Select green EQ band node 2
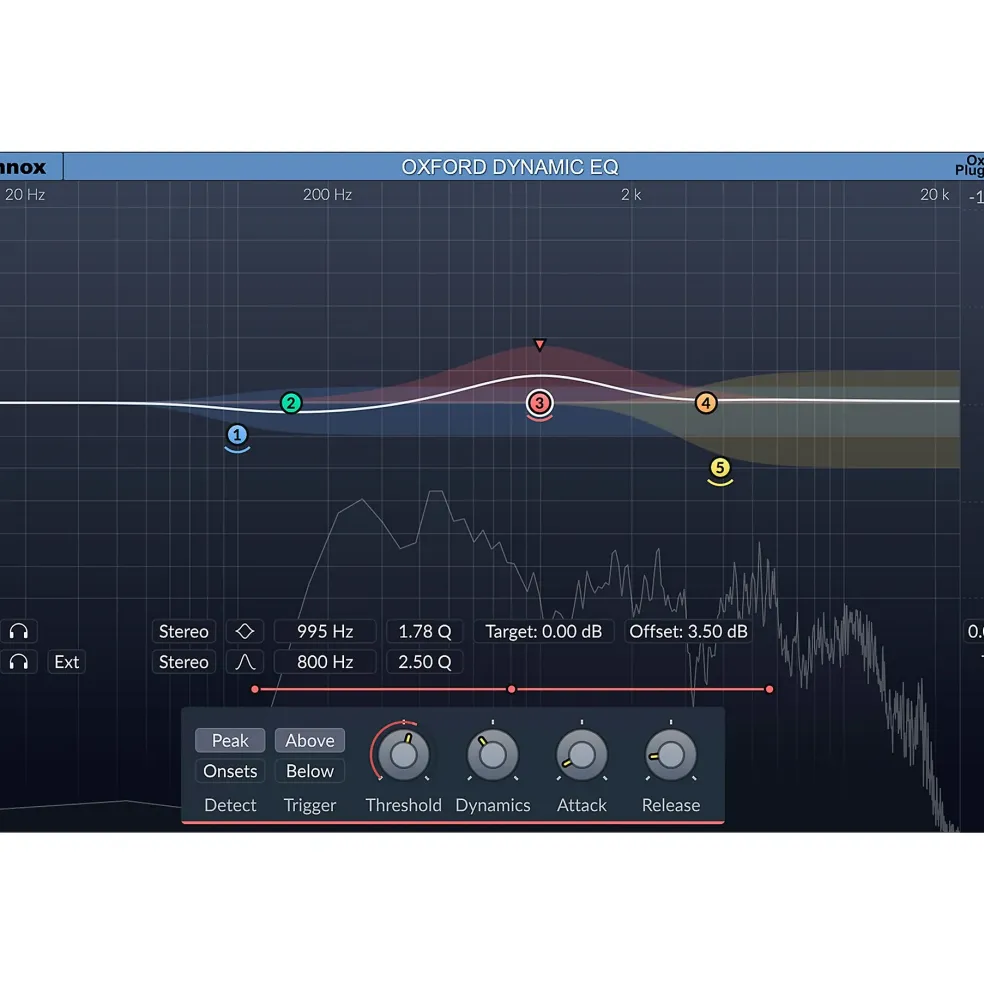Image resolution: width=984 pixels, height=985 pixels. pos(291,403)
